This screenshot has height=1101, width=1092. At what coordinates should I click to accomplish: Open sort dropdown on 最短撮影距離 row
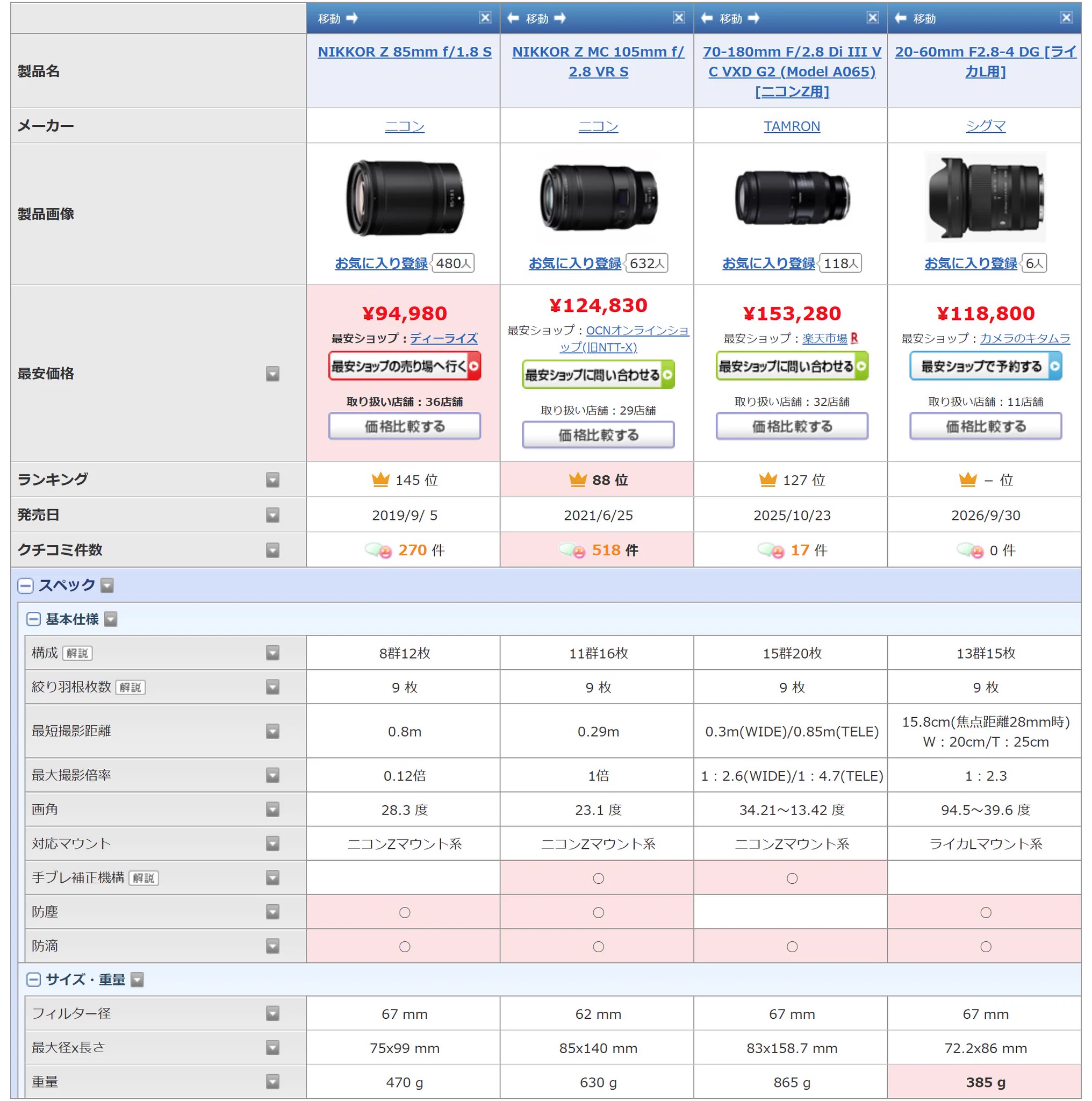point(273,731)
